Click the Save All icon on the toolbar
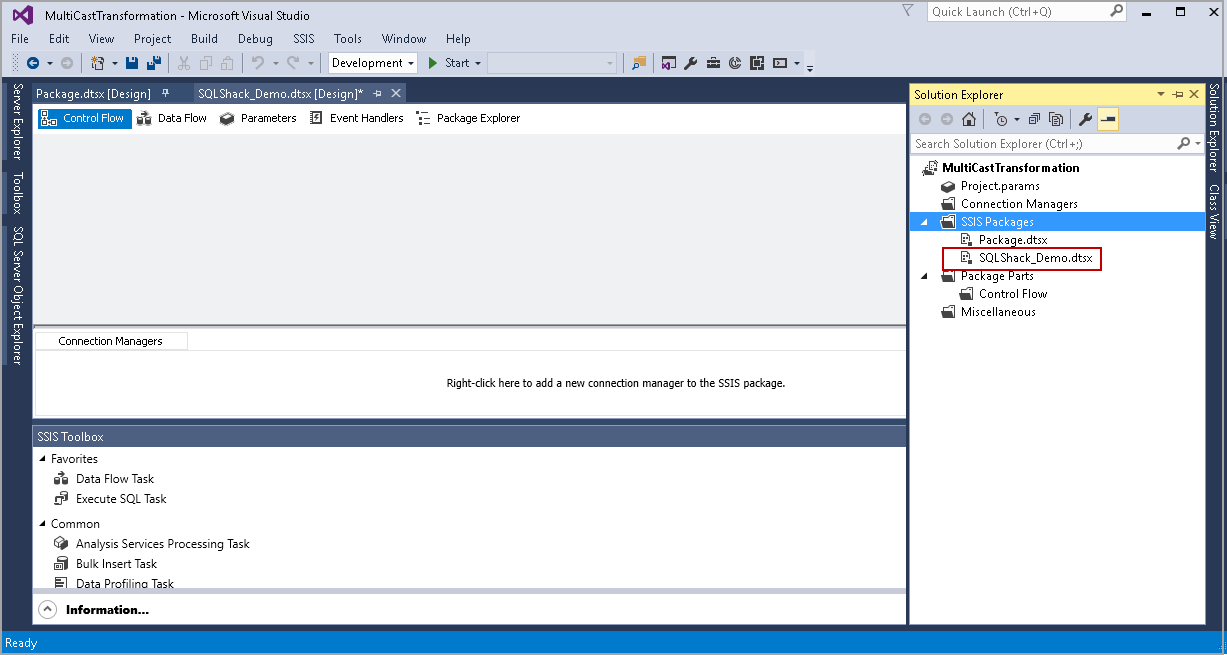 click(x=153, y=62)
